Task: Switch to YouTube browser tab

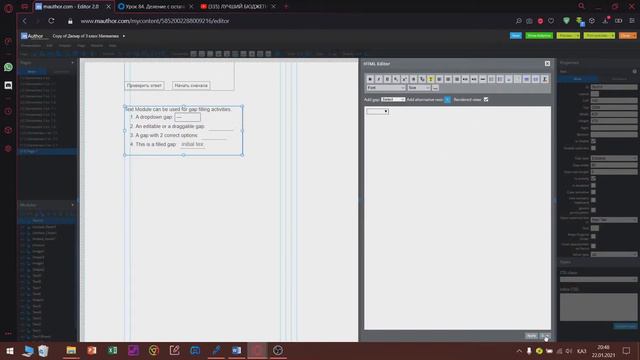Action: [238, 7]
